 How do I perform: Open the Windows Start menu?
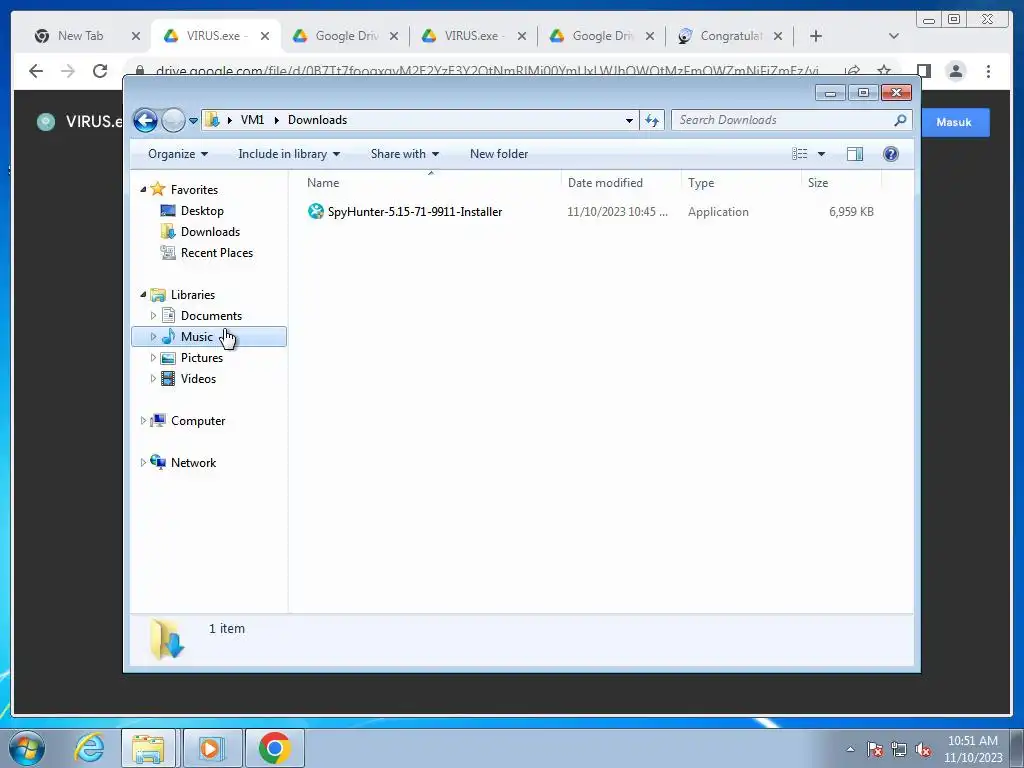(27, 748)
